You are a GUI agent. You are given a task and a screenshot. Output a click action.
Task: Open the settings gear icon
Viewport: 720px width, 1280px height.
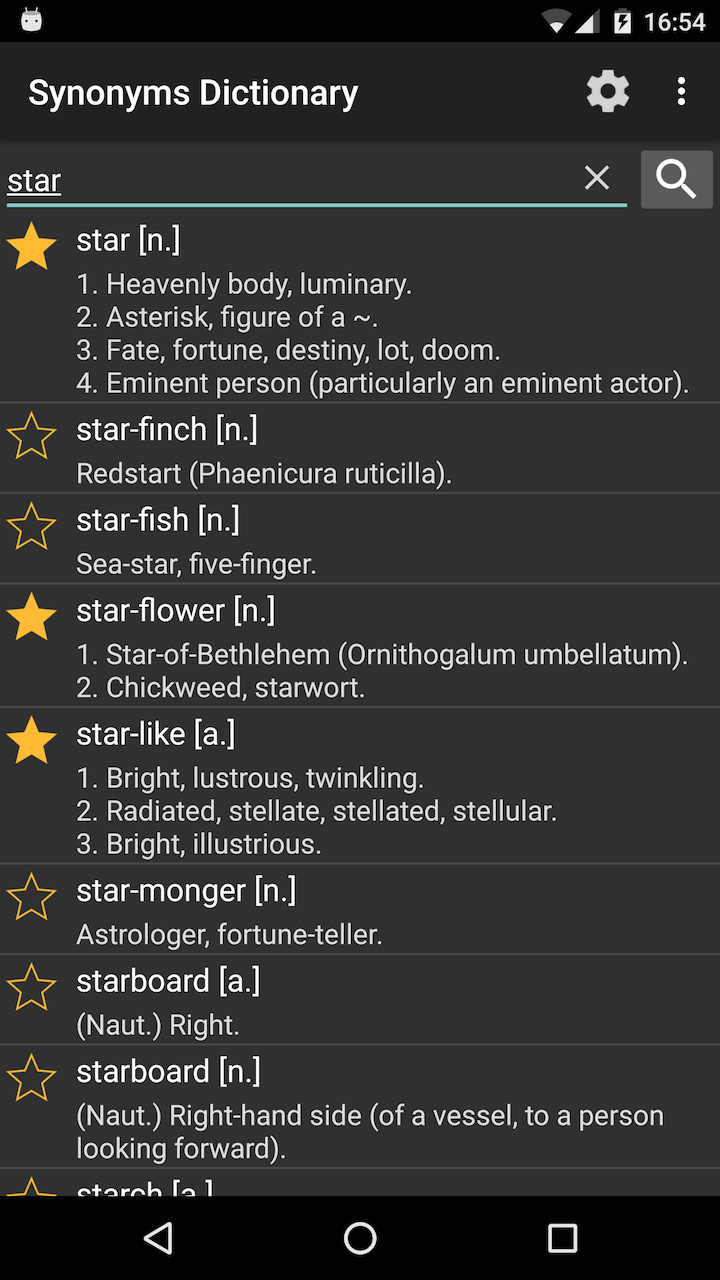(x=608, y=92)
